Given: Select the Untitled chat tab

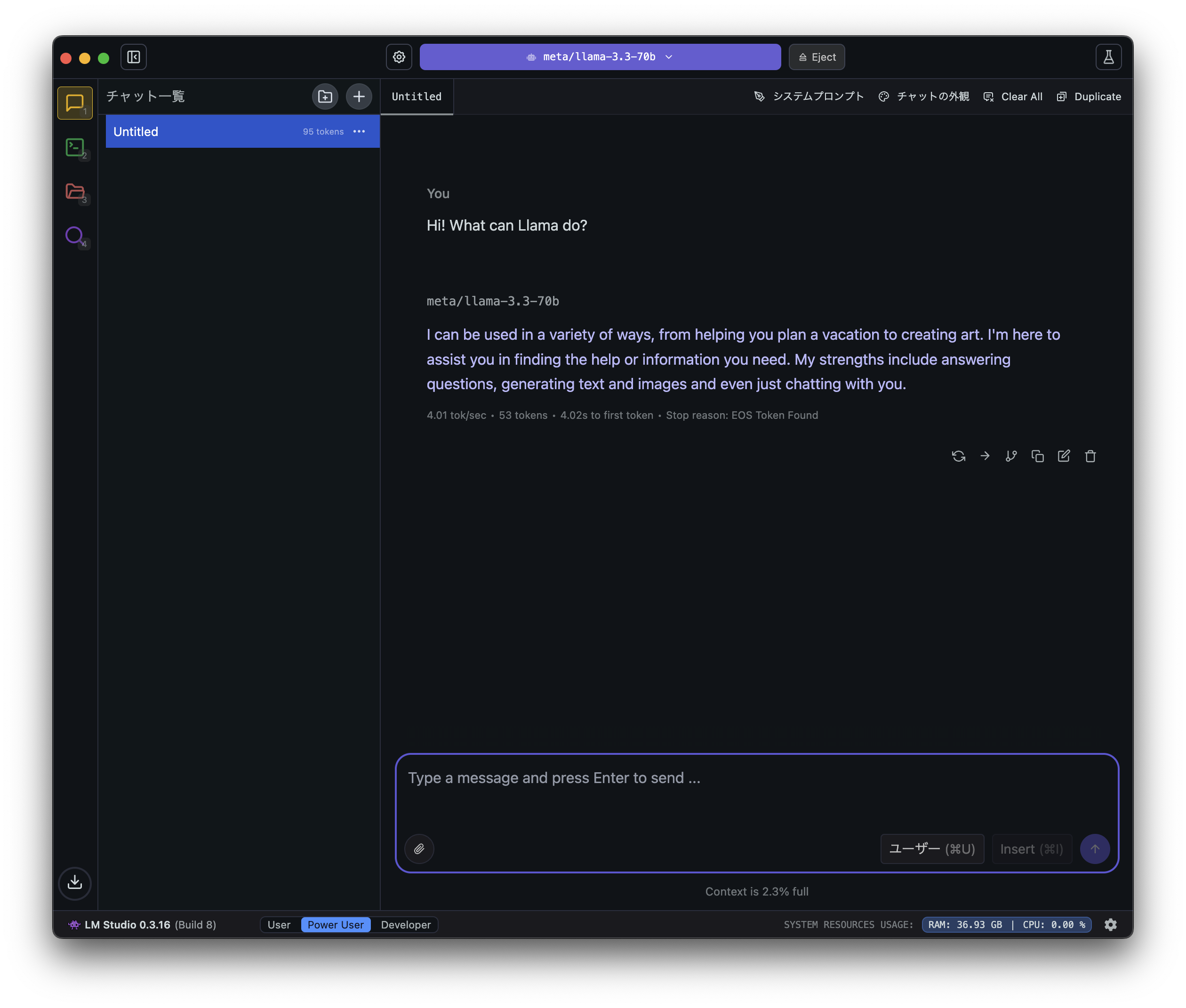Looking at the screenshot, I should [x=417, y=96].
